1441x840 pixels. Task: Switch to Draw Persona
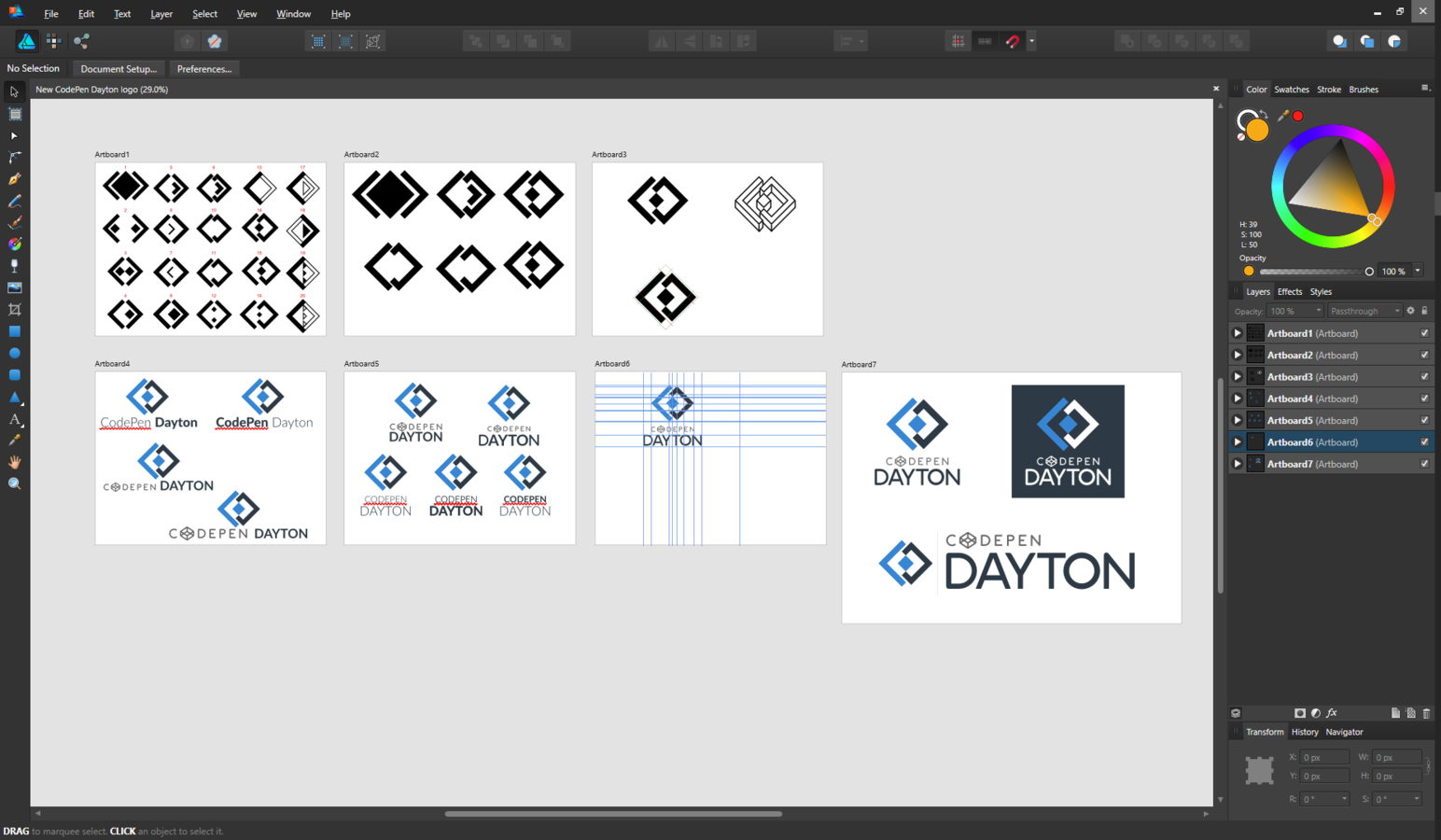point(26,41)
